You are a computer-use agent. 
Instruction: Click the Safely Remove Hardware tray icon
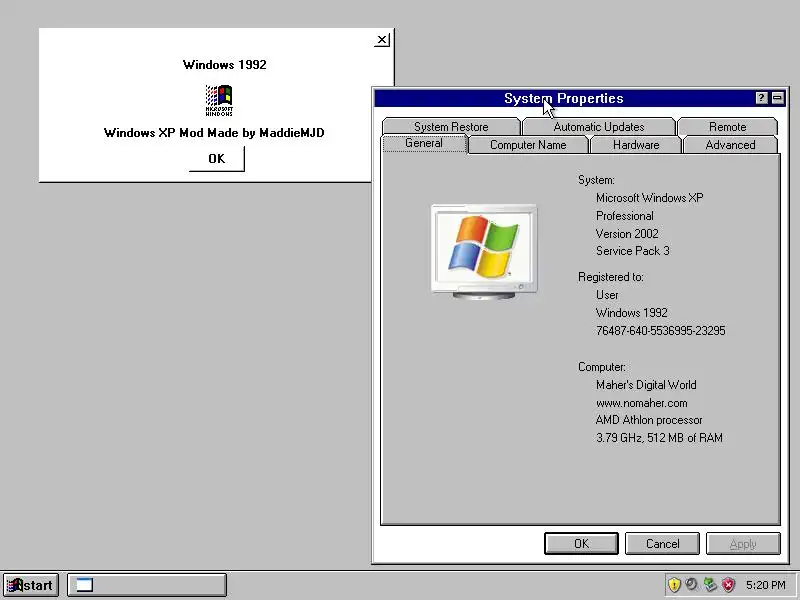(x=710, y=584)
